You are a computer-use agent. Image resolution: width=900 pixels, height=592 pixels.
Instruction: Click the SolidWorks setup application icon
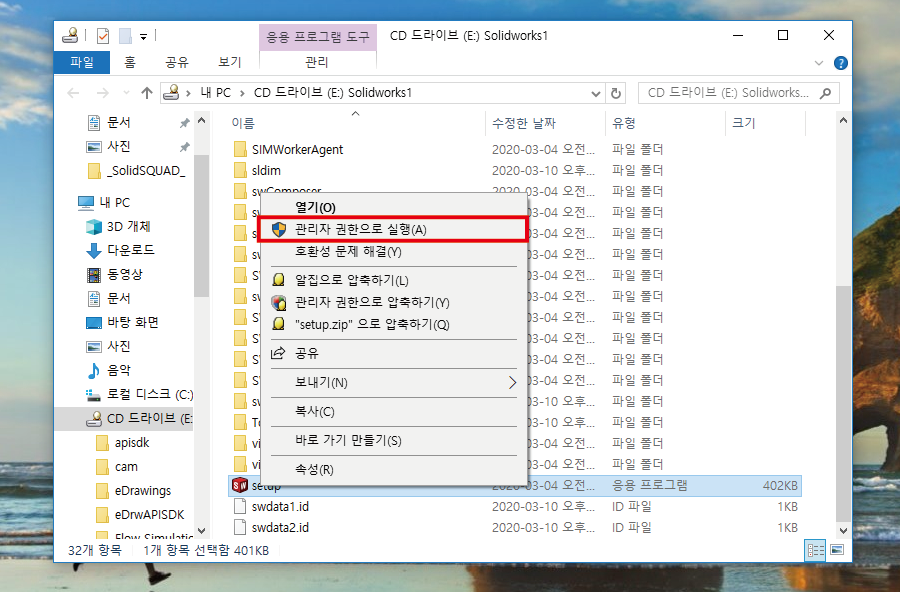(239, 485)
